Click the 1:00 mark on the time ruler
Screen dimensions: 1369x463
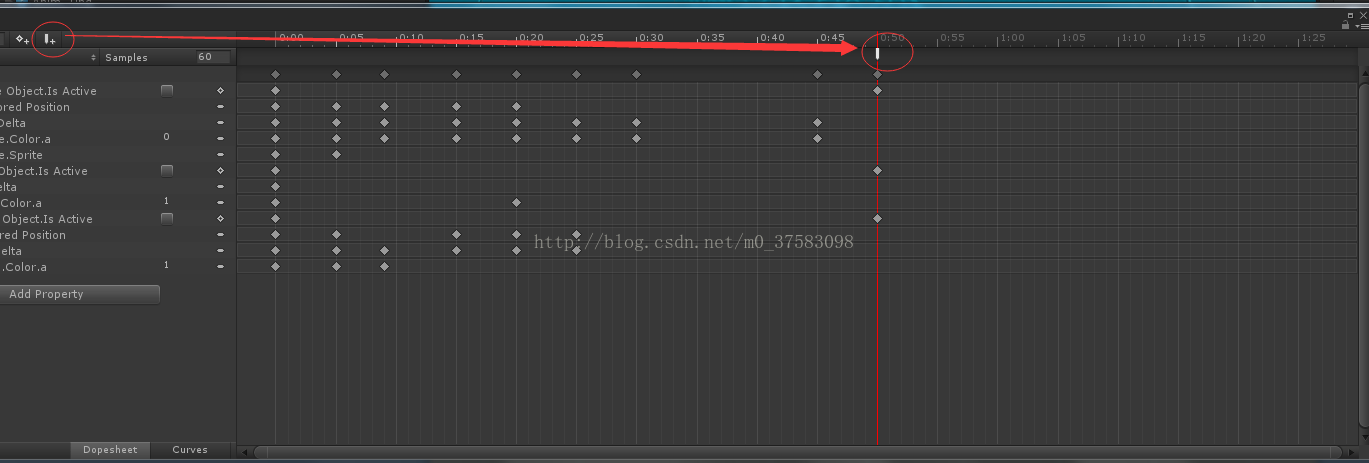coord(1012,38)
